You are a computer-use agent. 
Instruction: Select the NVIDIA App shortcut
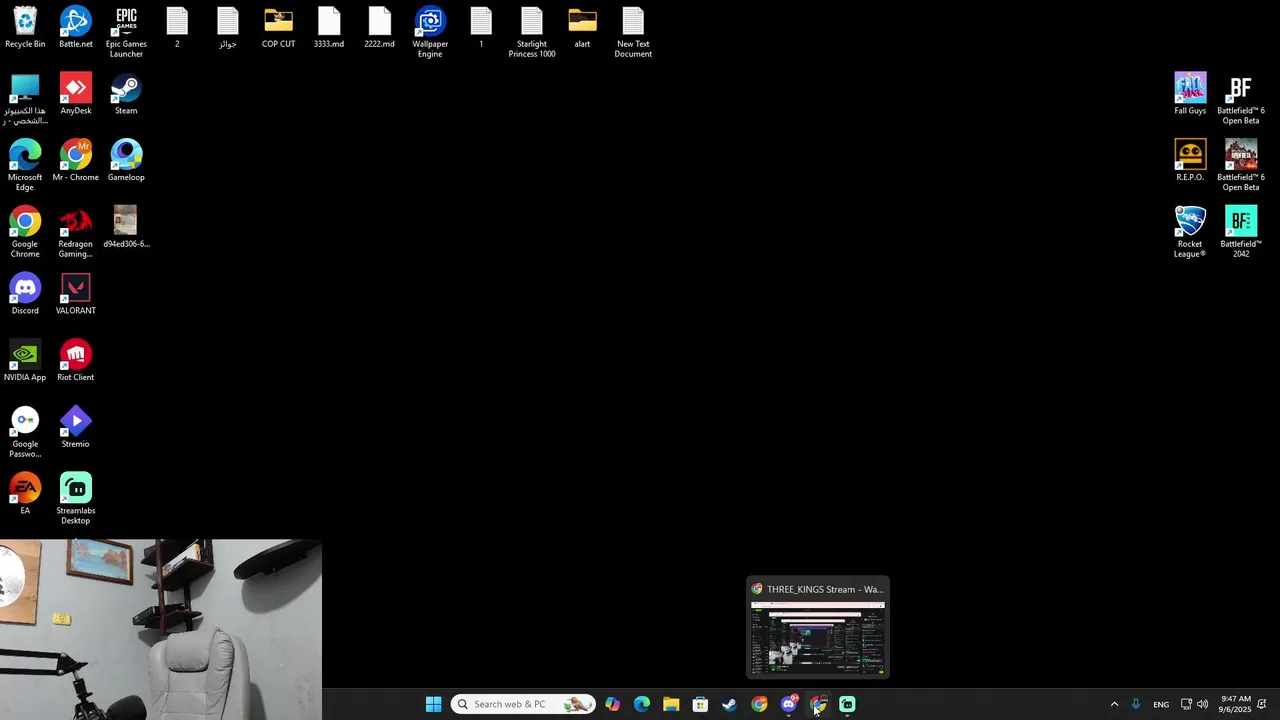tap(25, 361)
